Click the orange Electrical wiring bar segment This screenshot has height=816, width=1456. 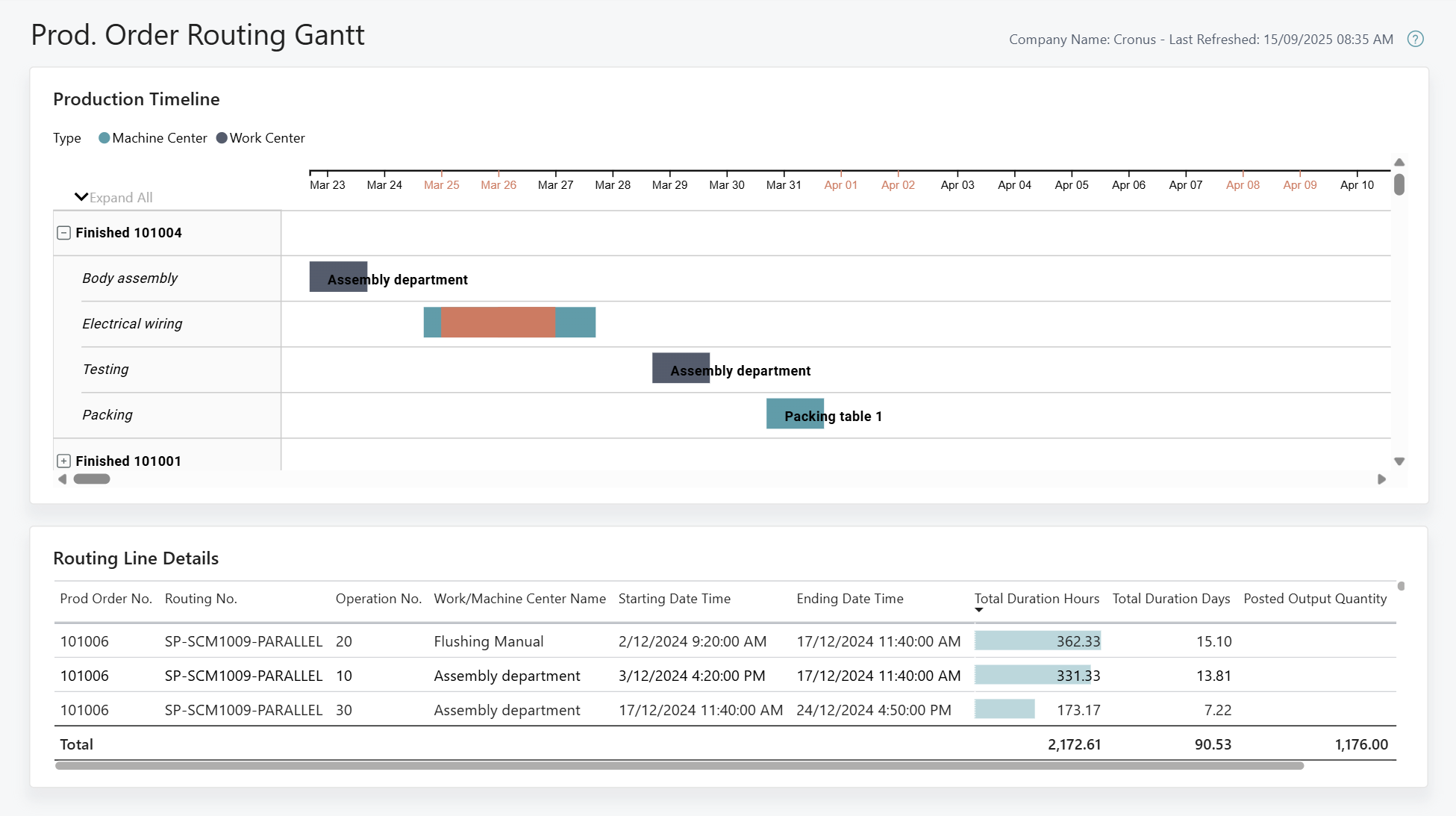497,322
